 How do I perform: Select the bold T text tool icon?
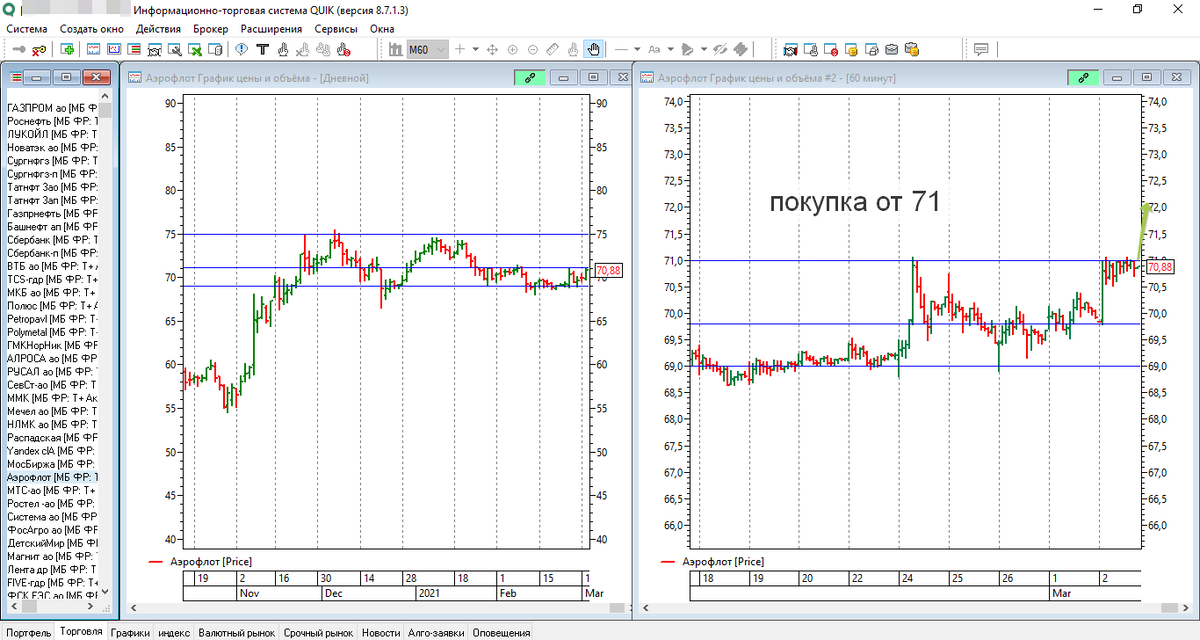click(262, 49)
